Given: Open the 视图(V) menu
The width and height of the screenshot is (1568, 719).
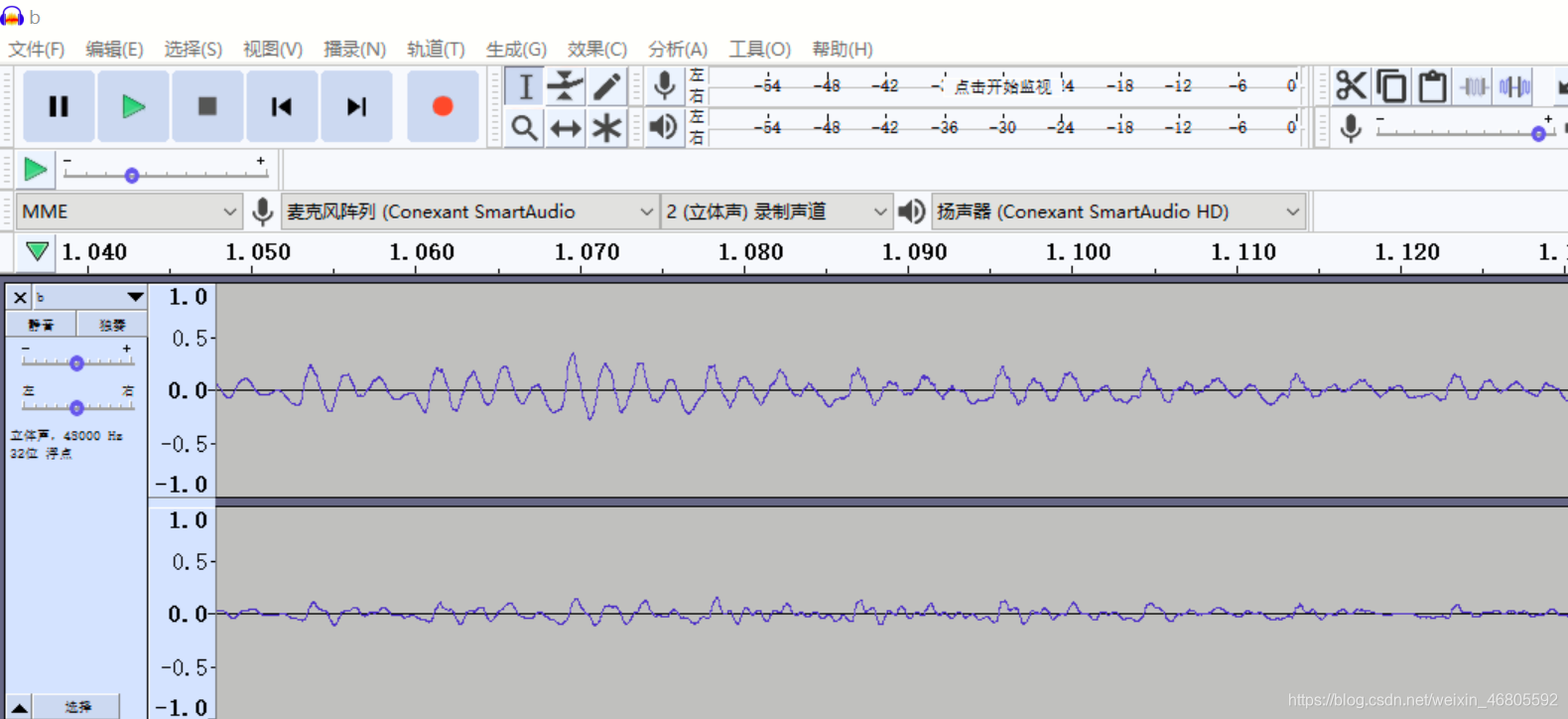Looking at the screenshot, I should click(x=272, y=49).
